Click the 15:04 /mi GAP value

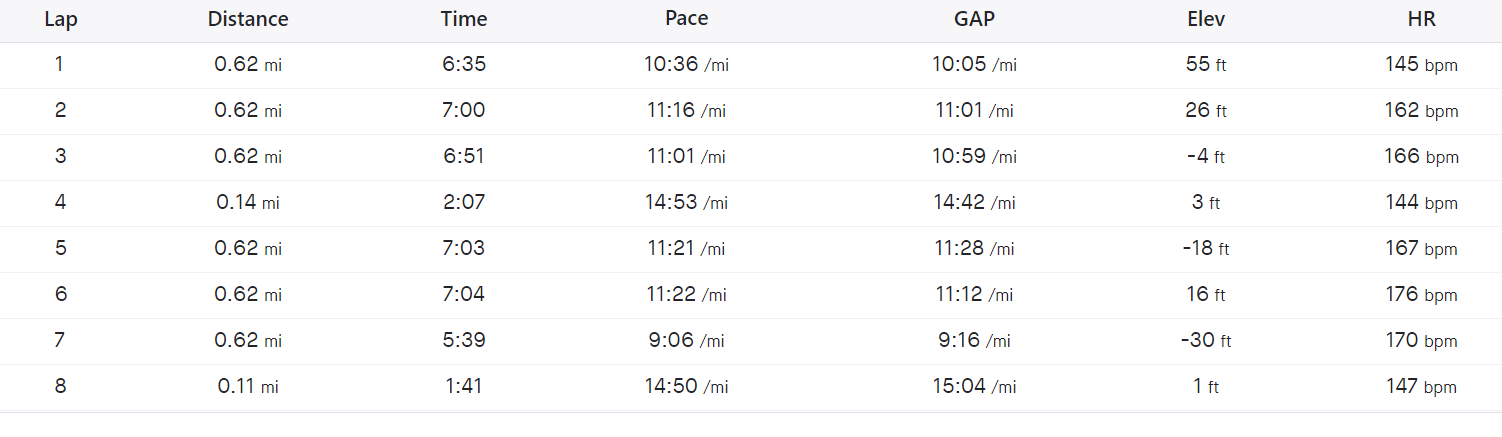pos(974,387)
